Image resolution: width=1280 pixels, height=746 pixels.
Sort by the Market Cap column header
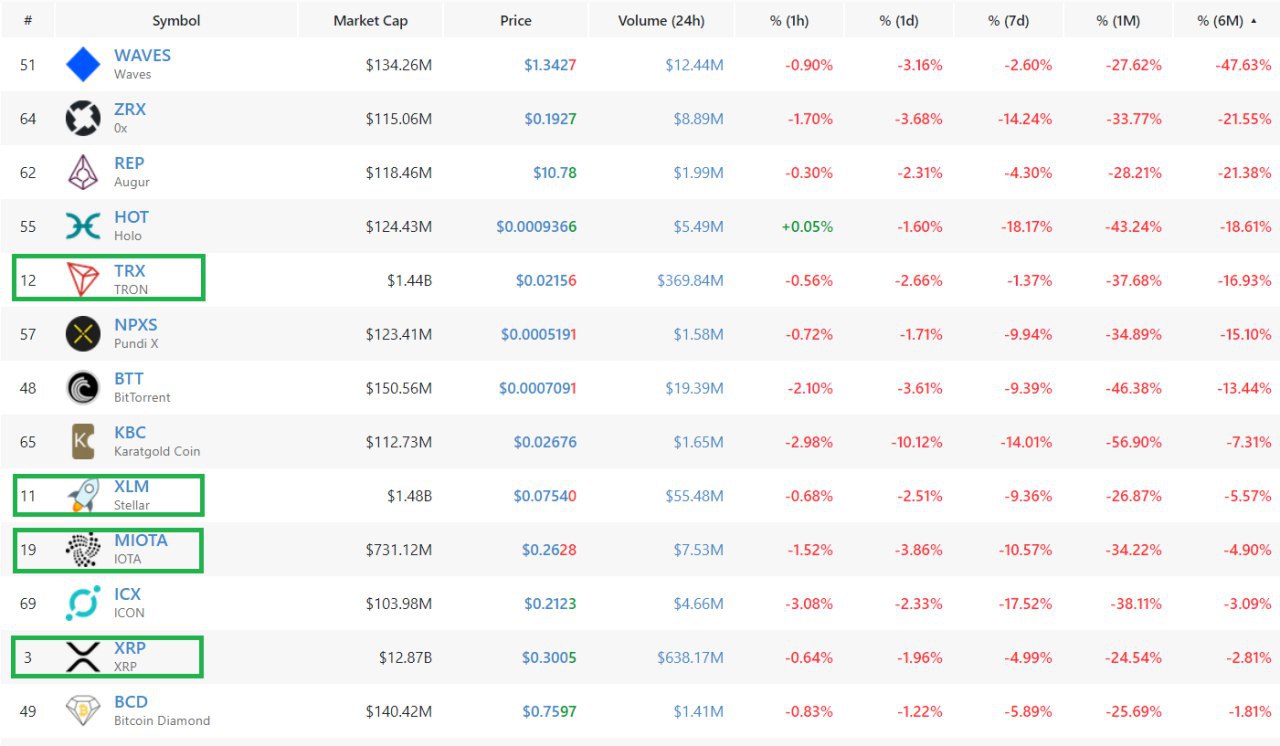tap(371, 20)
